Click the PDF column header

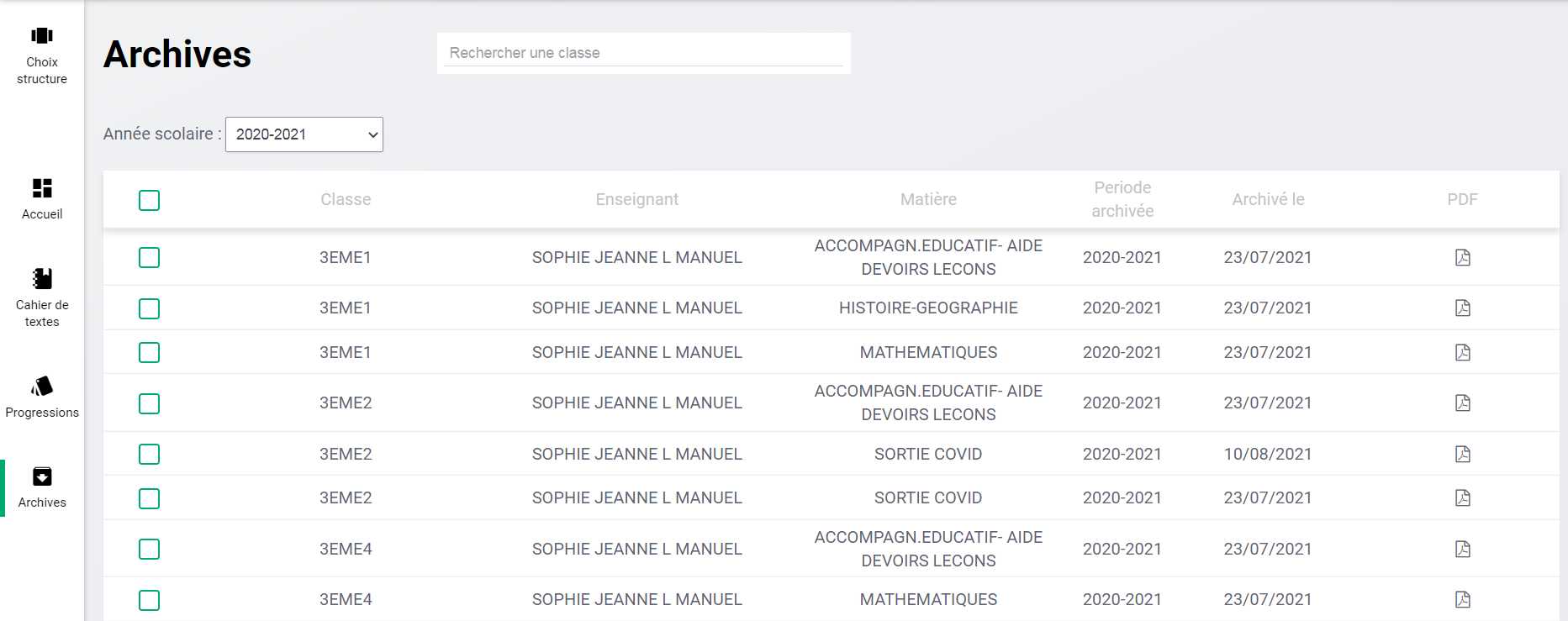click(1462, 199)
